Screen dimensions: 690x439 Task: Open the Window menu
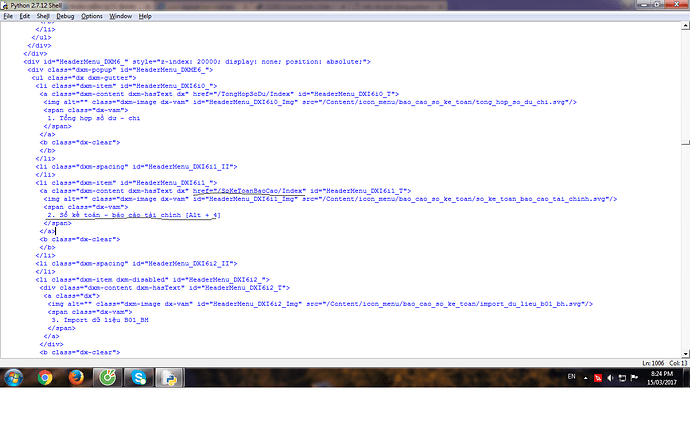[120, 16]
